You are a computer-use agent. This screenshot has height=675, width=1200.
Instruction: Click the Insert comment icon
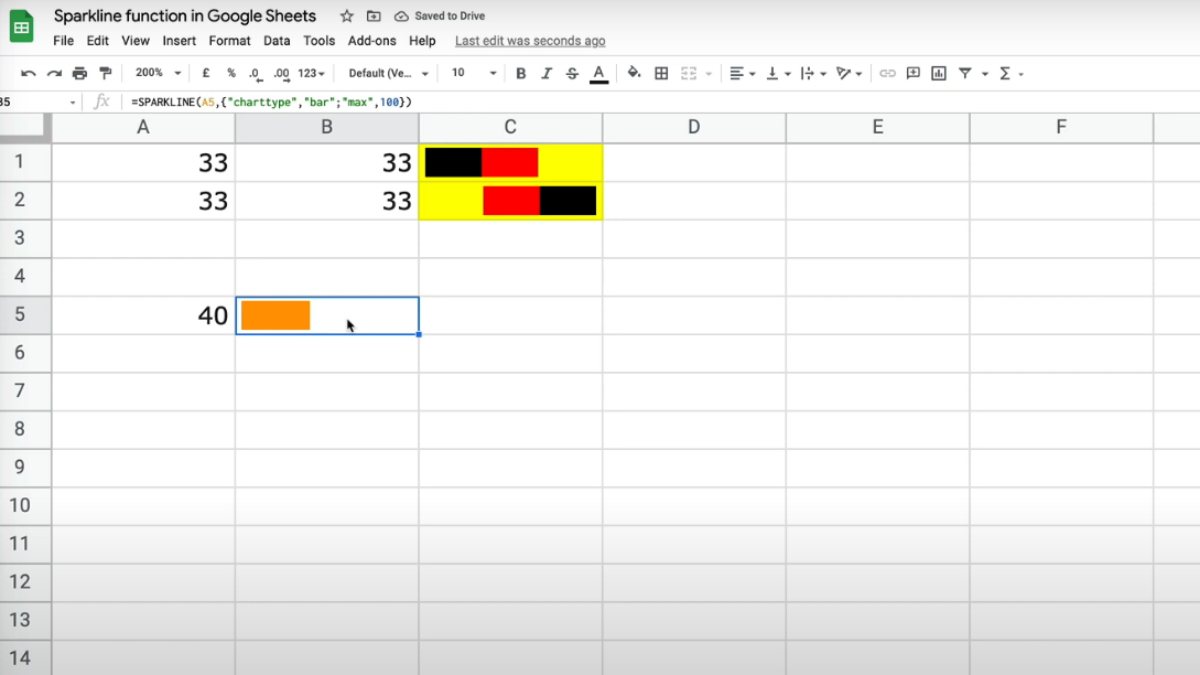(x=913, y=73)
